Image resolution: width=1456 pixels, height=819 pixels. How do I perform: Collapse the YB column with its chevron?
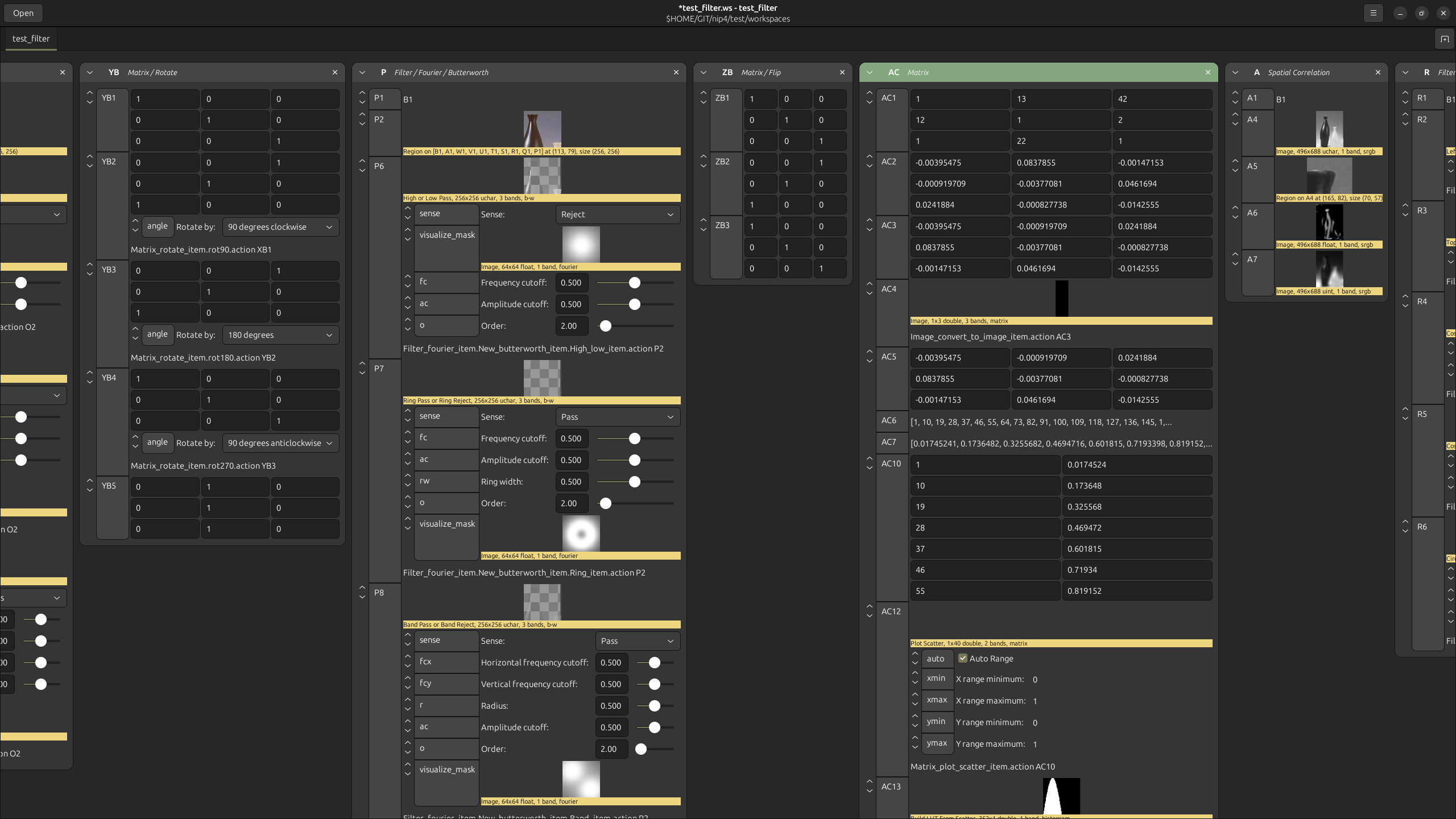tap(90, 72)
